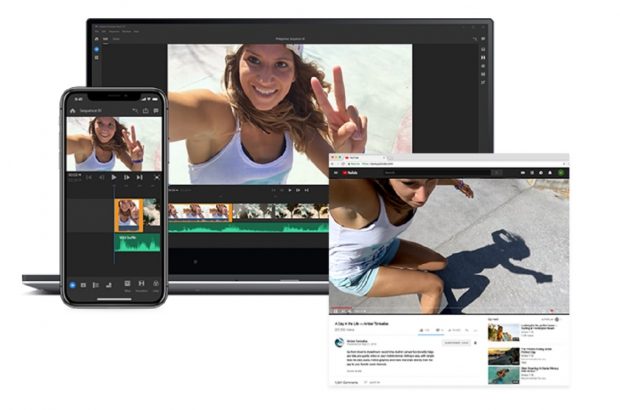Open the channel avatar under video

[x=339, y=342]
